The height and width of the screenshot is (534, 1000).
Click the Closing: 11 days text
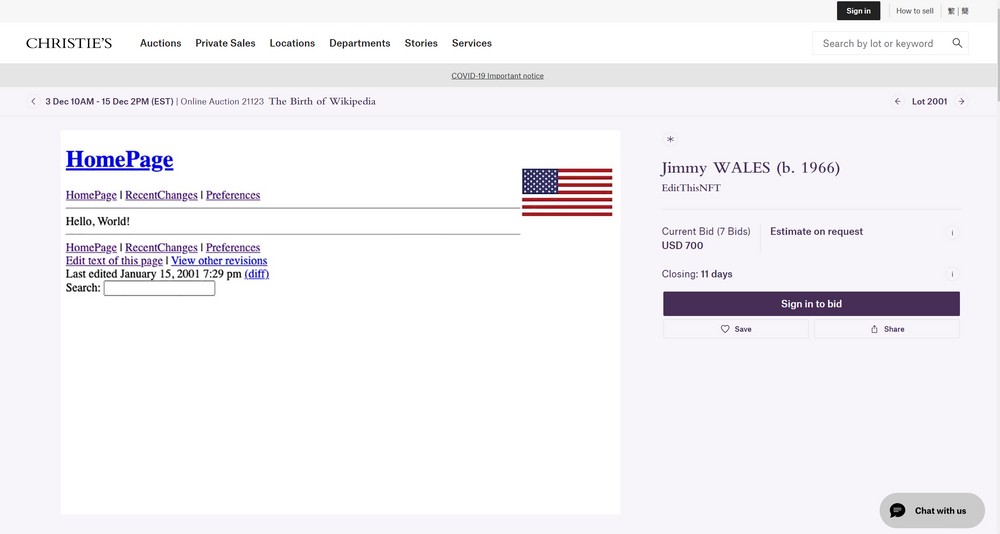point(697,274)
